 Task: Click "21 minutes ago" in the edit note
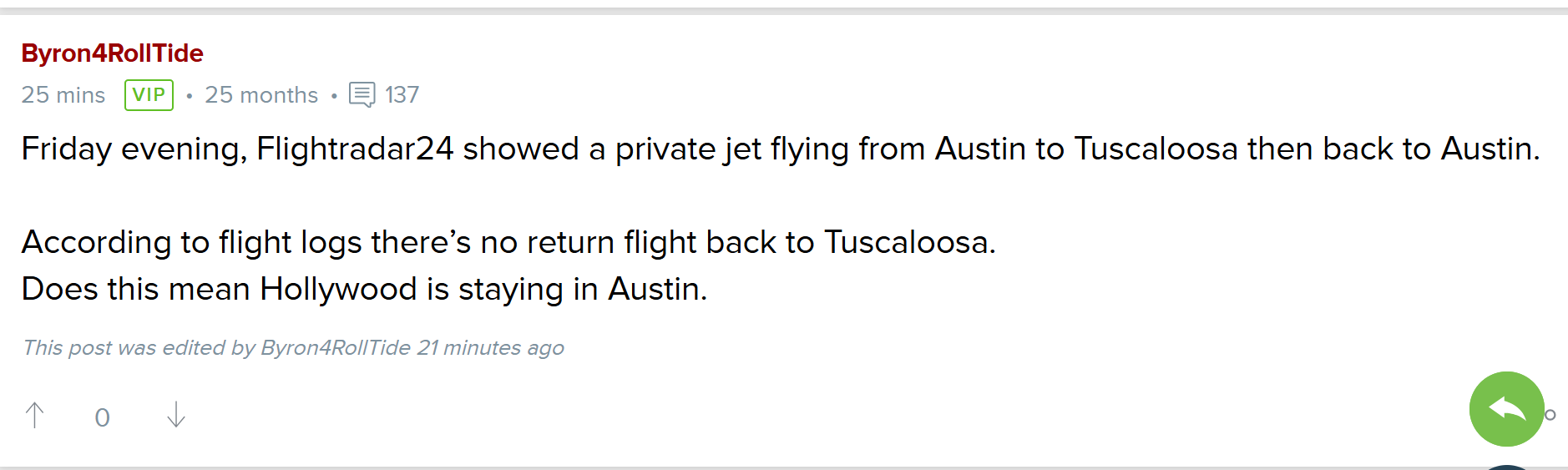point(491,348)
